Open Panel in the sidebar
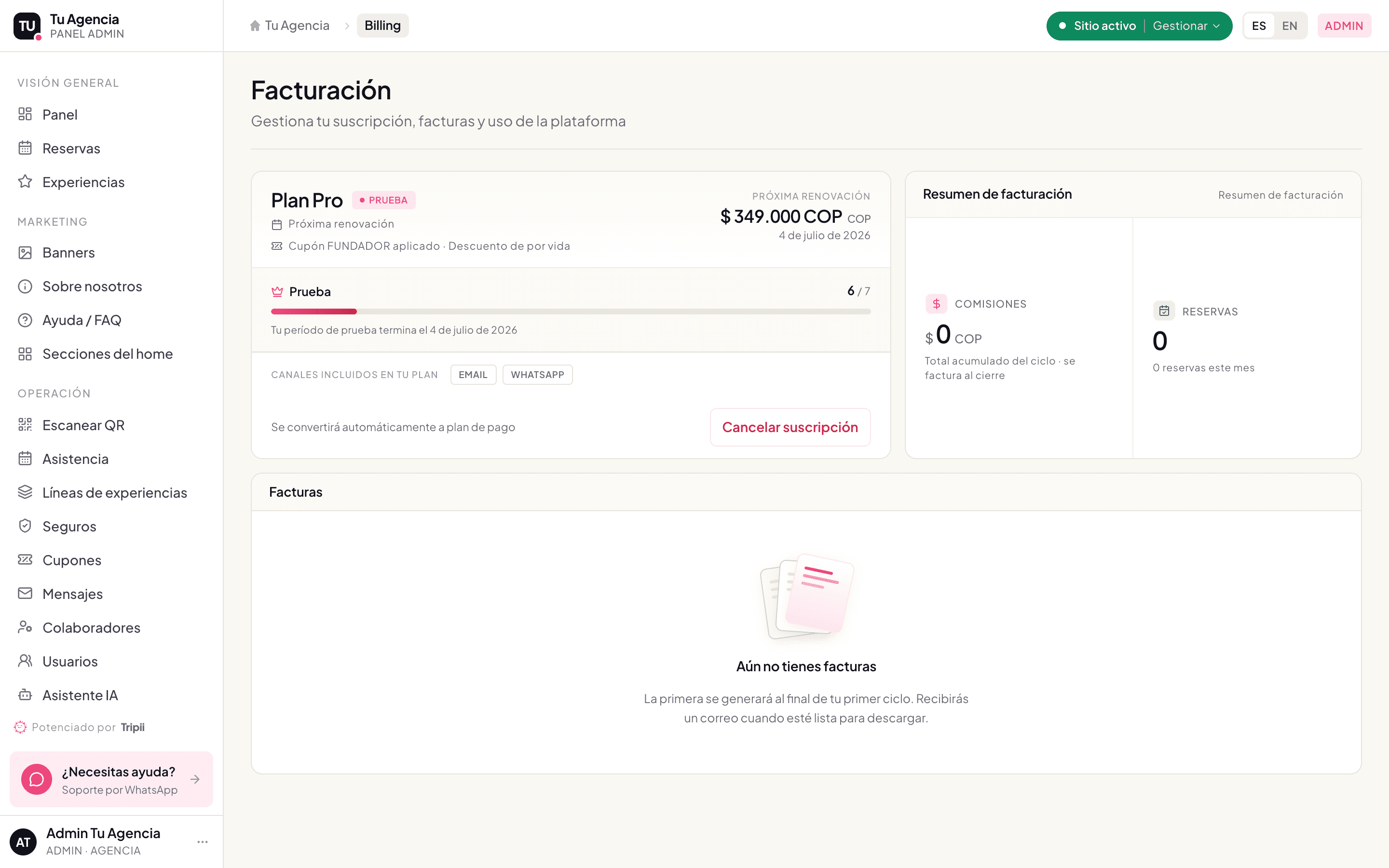The width and height of the screenshot is (1389, 868). 111,114
